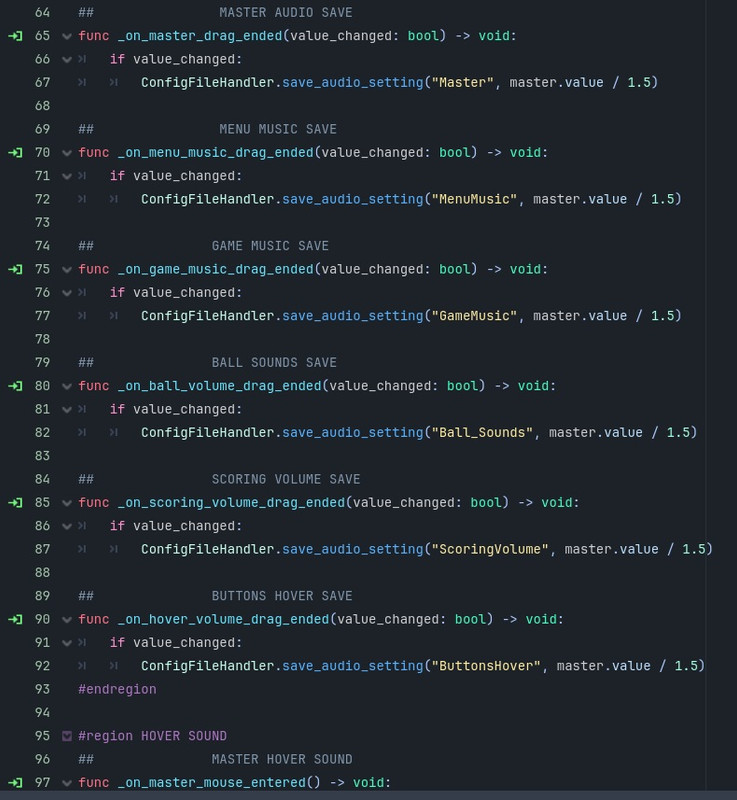Collapse the if block on line 76

tap(67, 293)
